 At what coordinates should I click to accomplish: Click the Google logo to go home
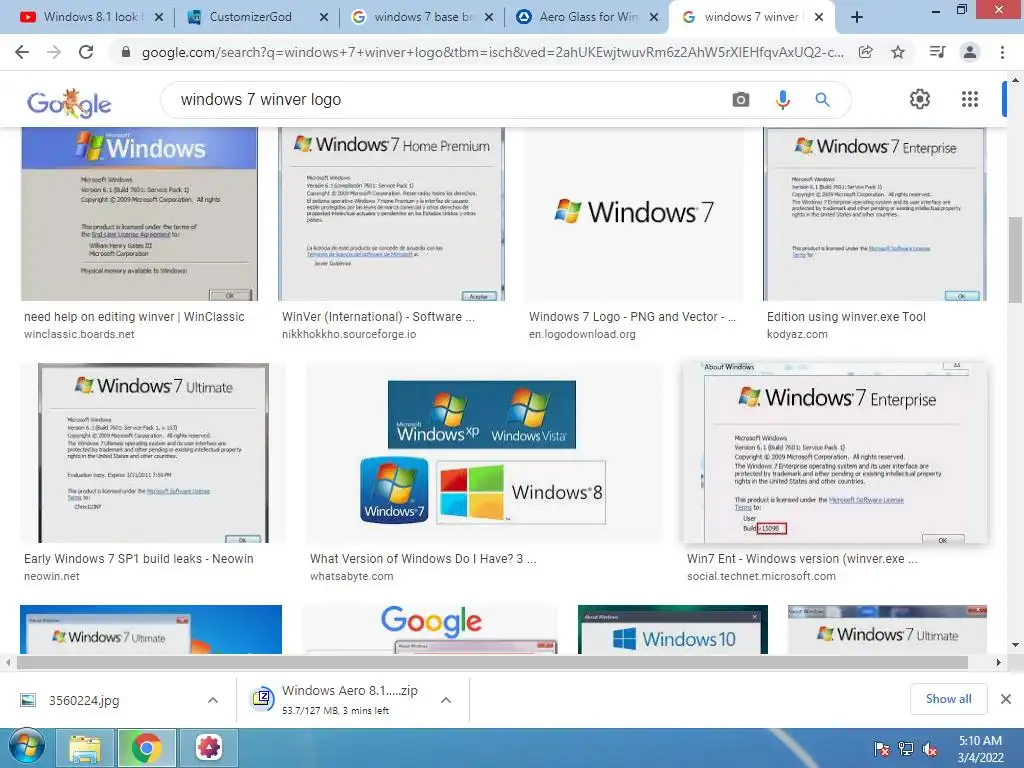coord(69,103)
